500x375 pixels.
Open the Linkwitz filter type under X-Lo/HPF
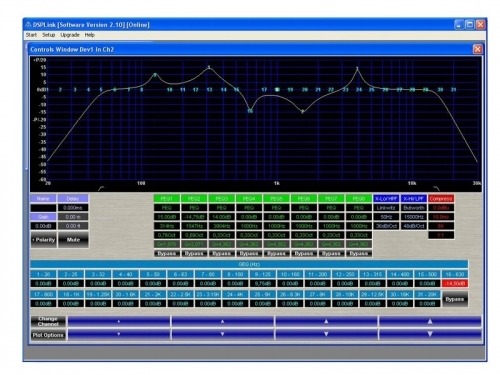coord(386,208)
